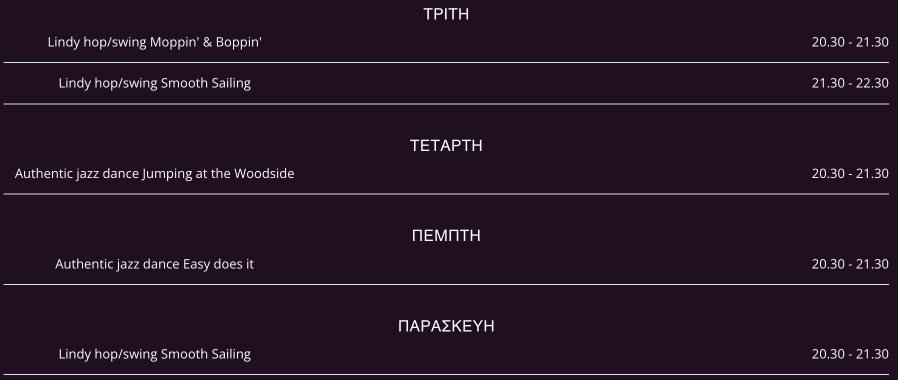Screen dimensions: 898x380
Task: Open Authentic jazz dance Jumping at the Woodside
Action: (x=155, y=173)
